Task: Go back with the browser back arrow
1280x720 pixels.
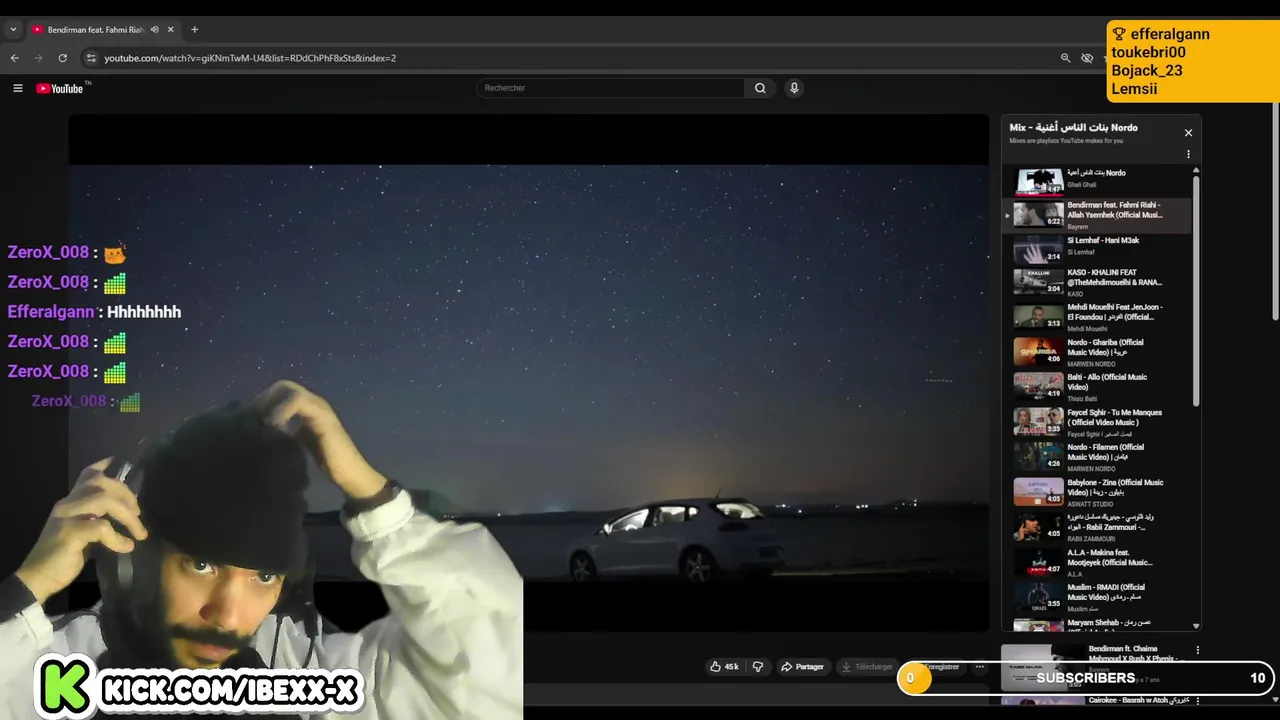Action: pyautogui.click(x=15, y=58)
